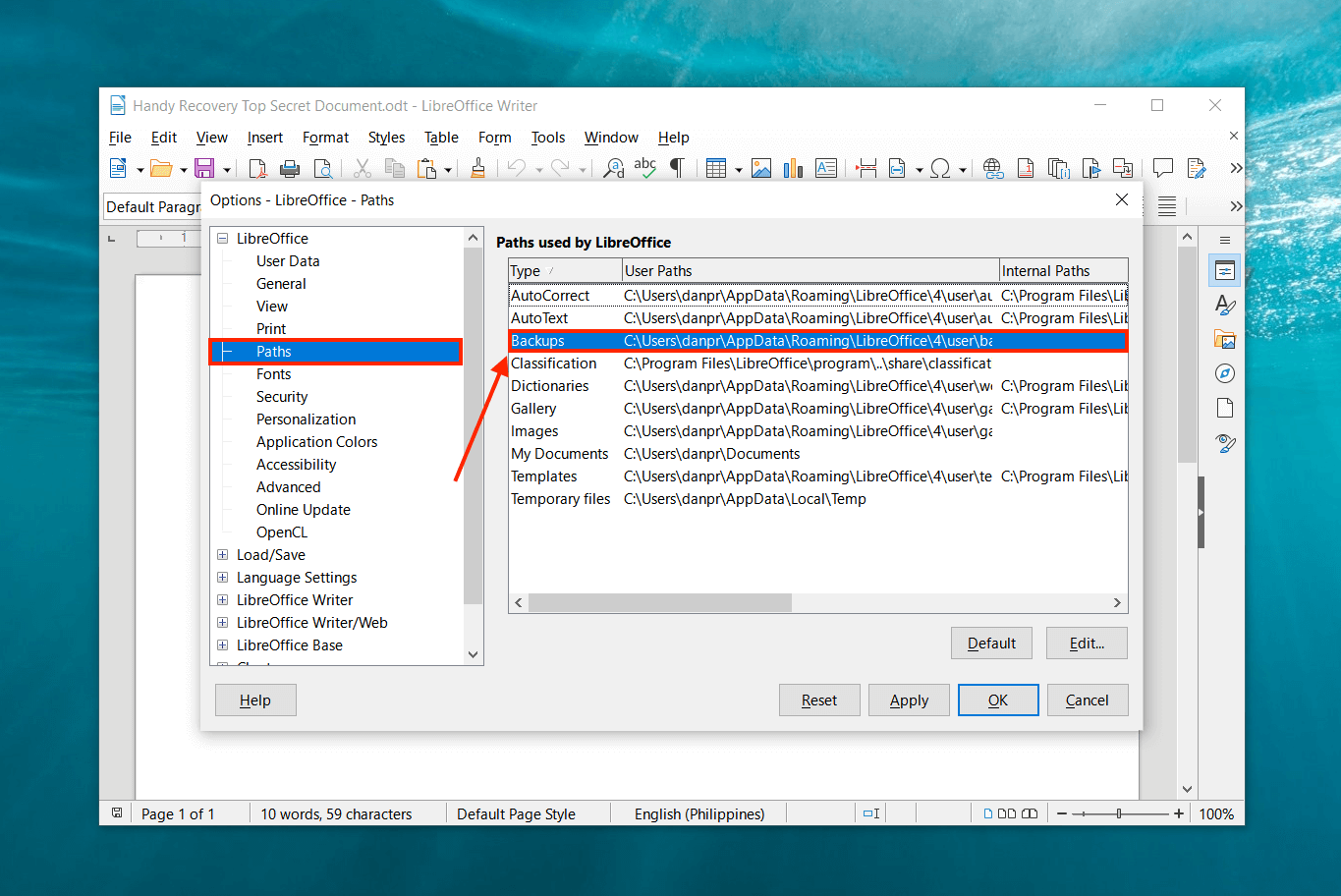Click the Insert Text Box icon

826,168
